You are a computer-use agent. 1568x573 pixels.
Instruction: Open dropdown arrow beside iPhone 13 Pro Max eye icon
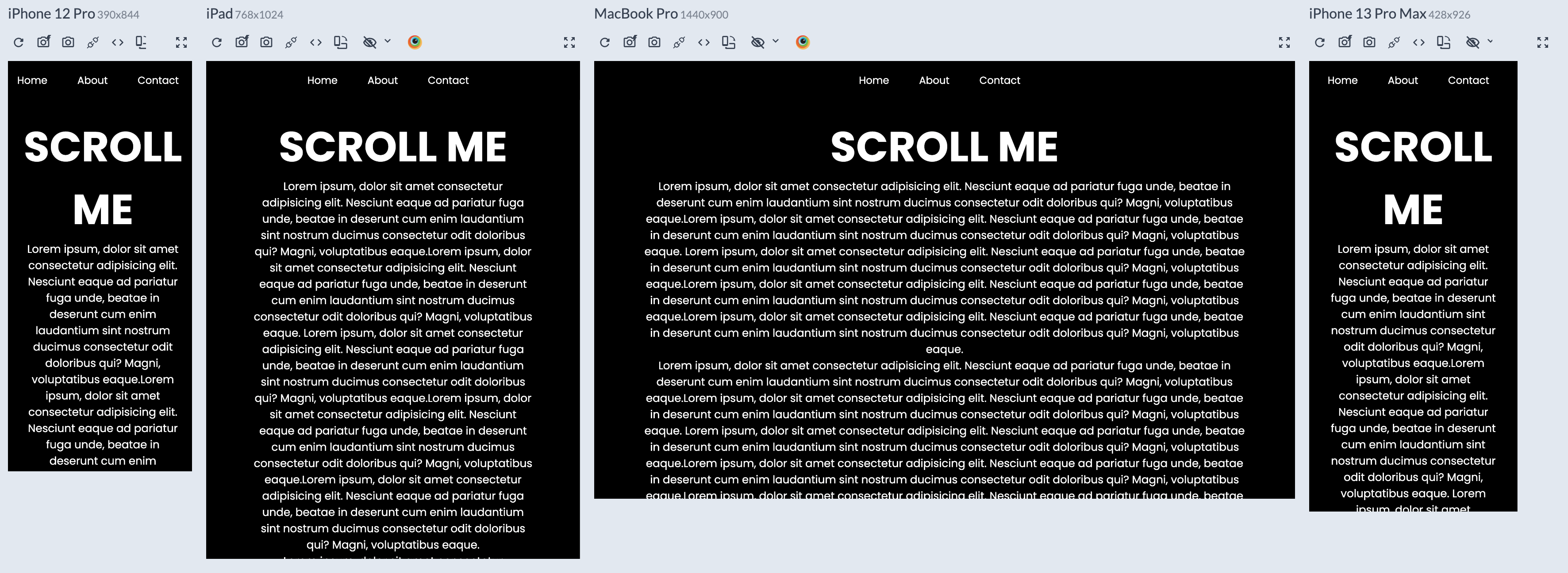pos(1490,42)
